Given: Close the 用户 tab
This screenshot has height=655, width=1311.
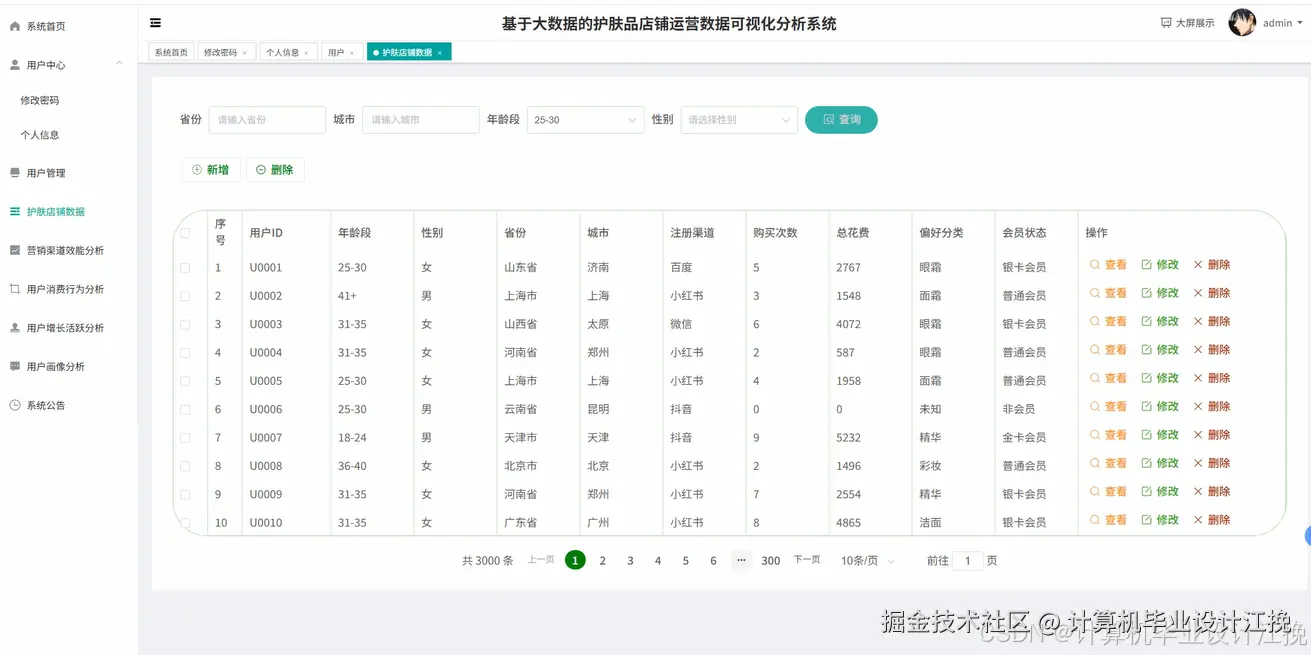Looking at the screenshot, I should pyautogui.click(x=351, y=53).
